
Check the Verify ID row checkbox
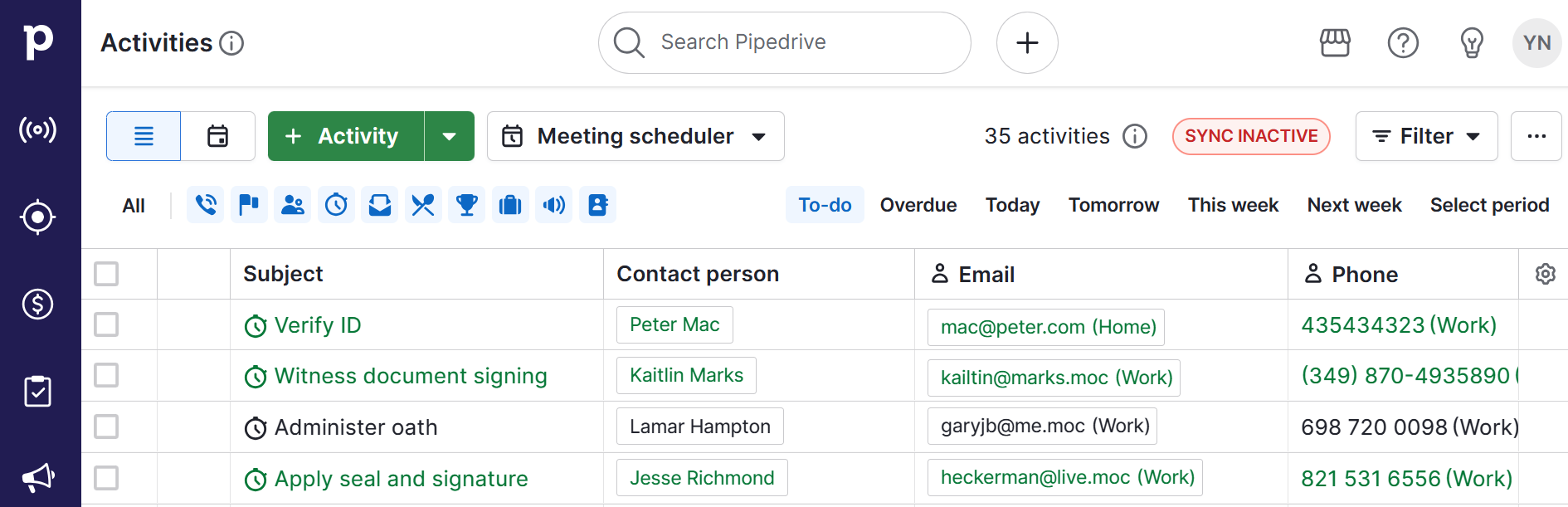106,324
